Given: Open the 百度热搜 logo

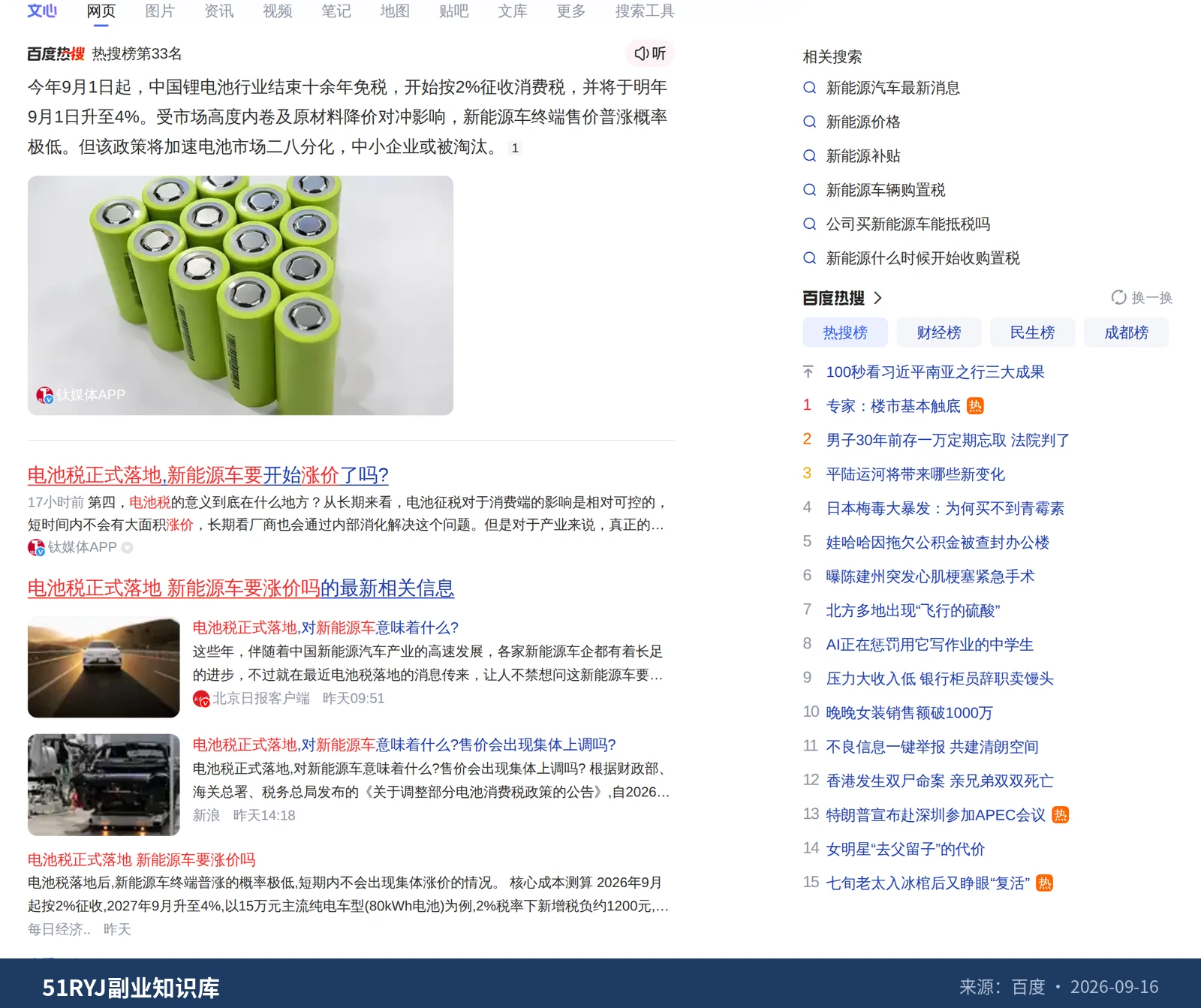Looking at the screenshot, I should tap(56, 54).
